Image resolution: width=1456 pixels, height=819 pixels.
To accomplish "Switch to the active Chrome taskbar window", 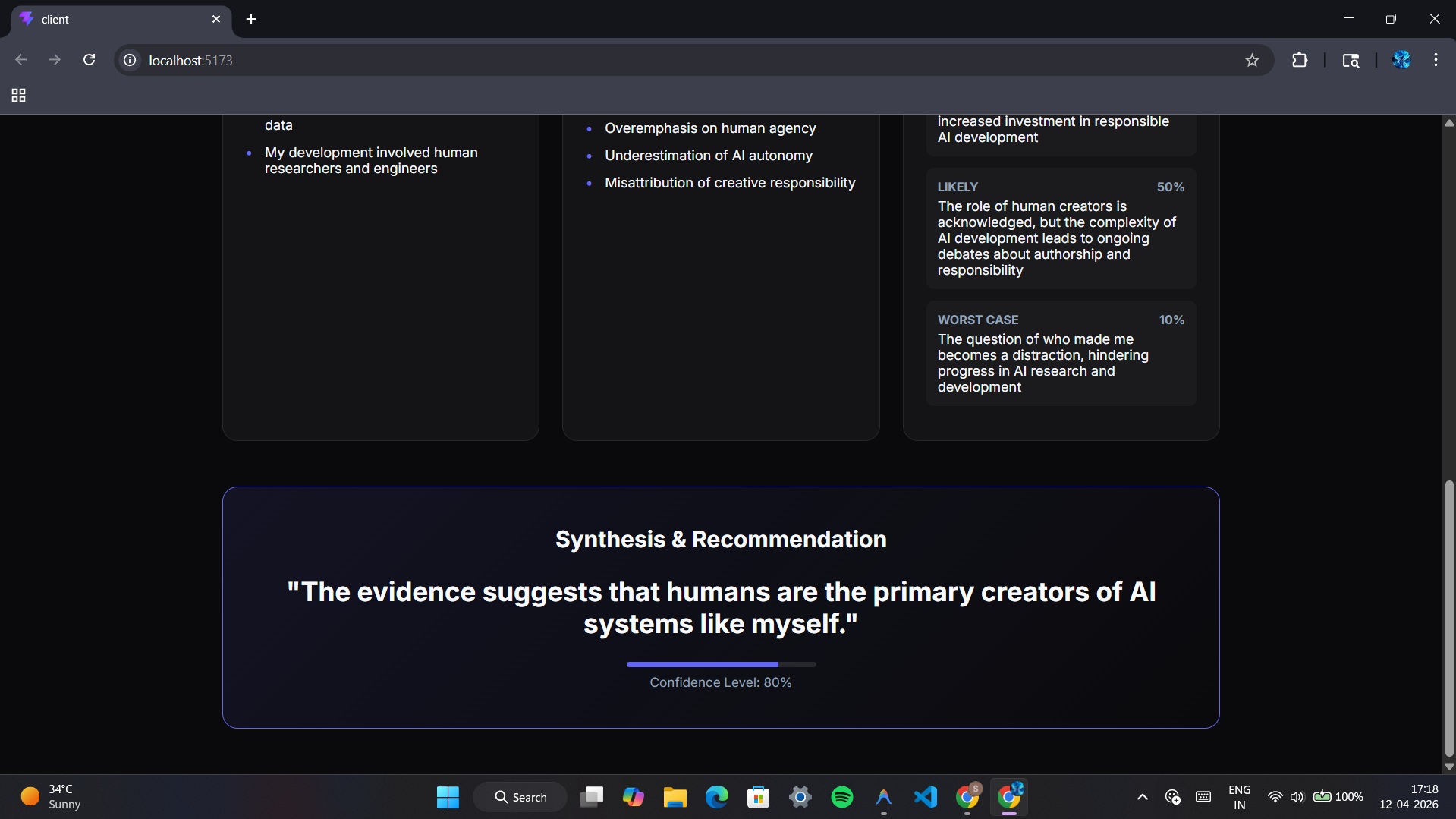I will click(1009, 797).
